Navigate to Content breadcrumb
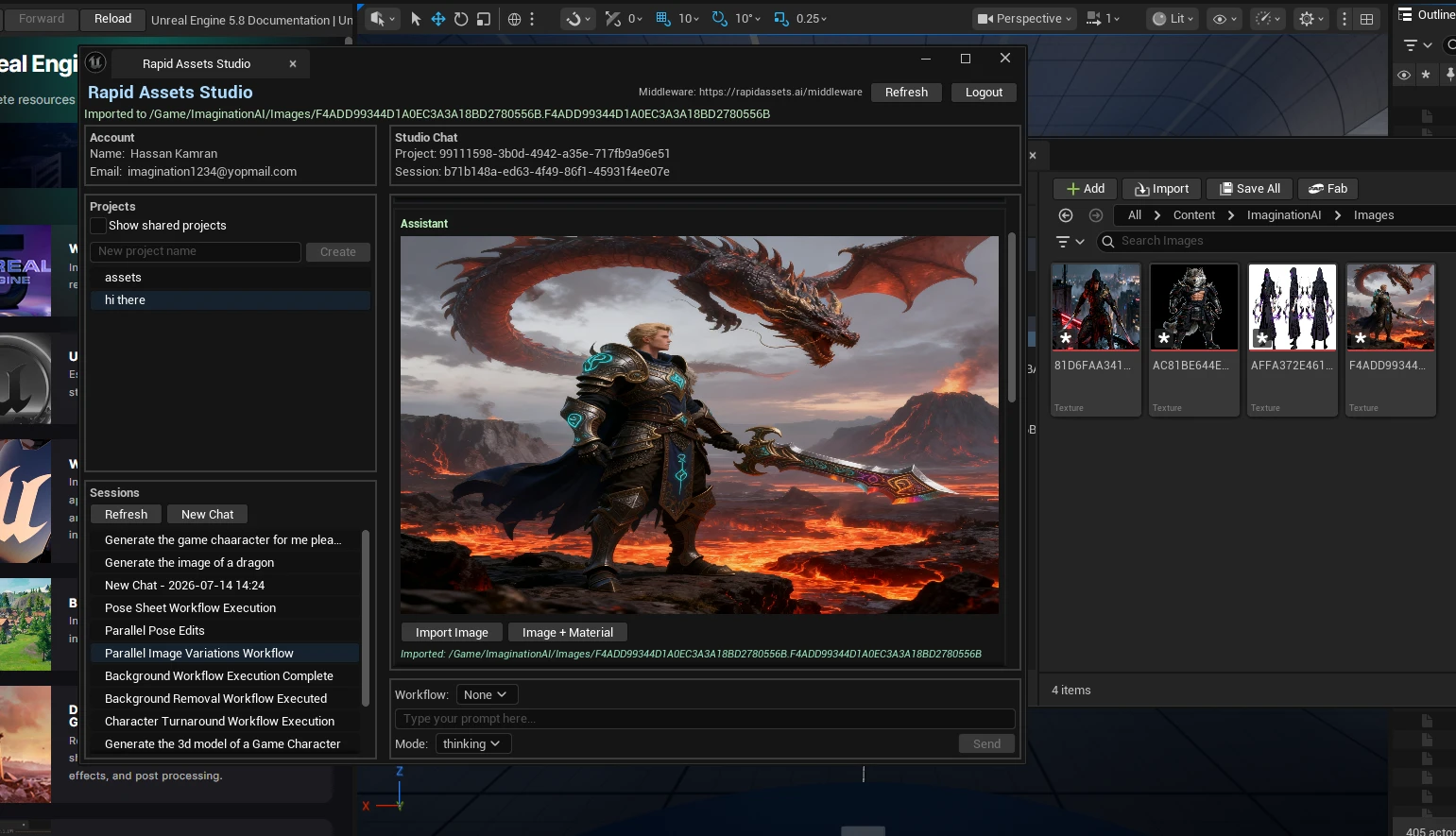 click(1194, 215)
